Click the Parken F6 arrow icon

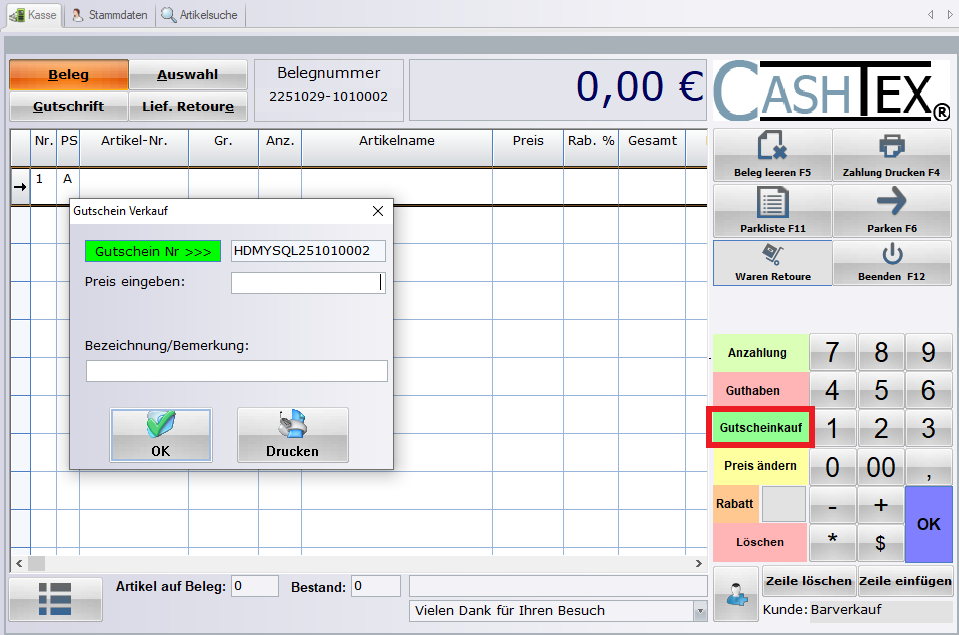pyautogui.click(x=890, y=210)
